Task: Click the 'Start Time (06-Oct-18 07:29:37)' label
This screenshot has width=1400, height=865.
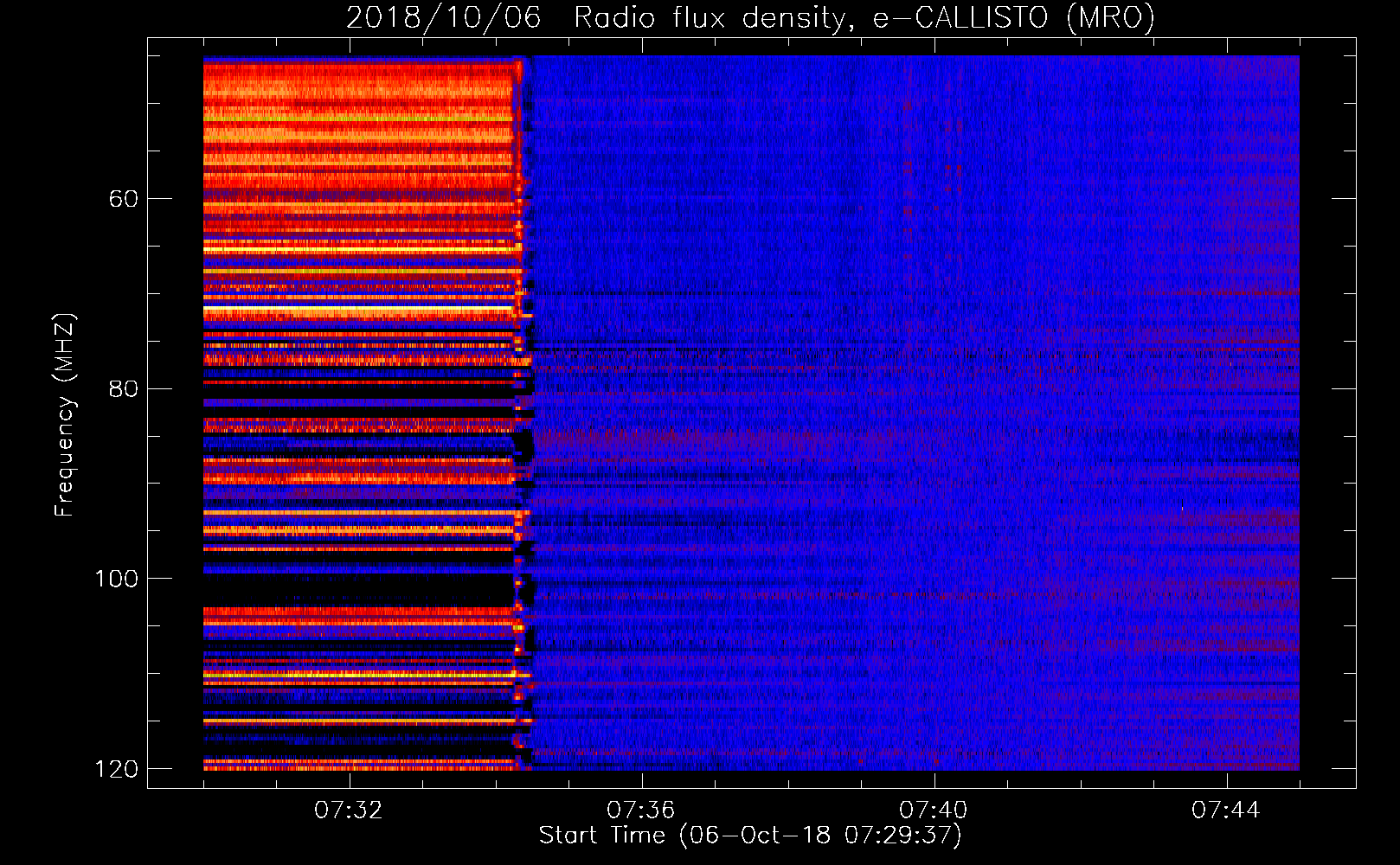Action: point(750,836)
